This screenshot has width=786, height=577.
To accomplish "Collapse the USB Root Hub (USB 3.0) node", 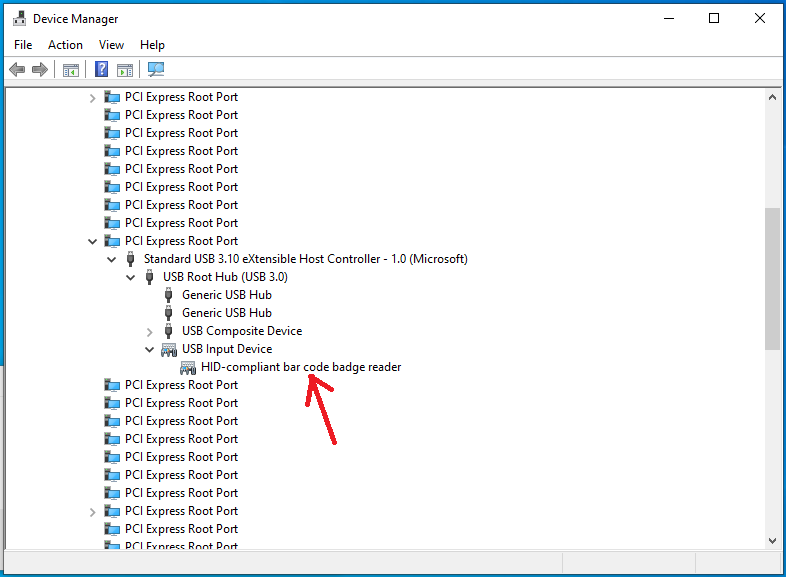I will tap(130, 278).
